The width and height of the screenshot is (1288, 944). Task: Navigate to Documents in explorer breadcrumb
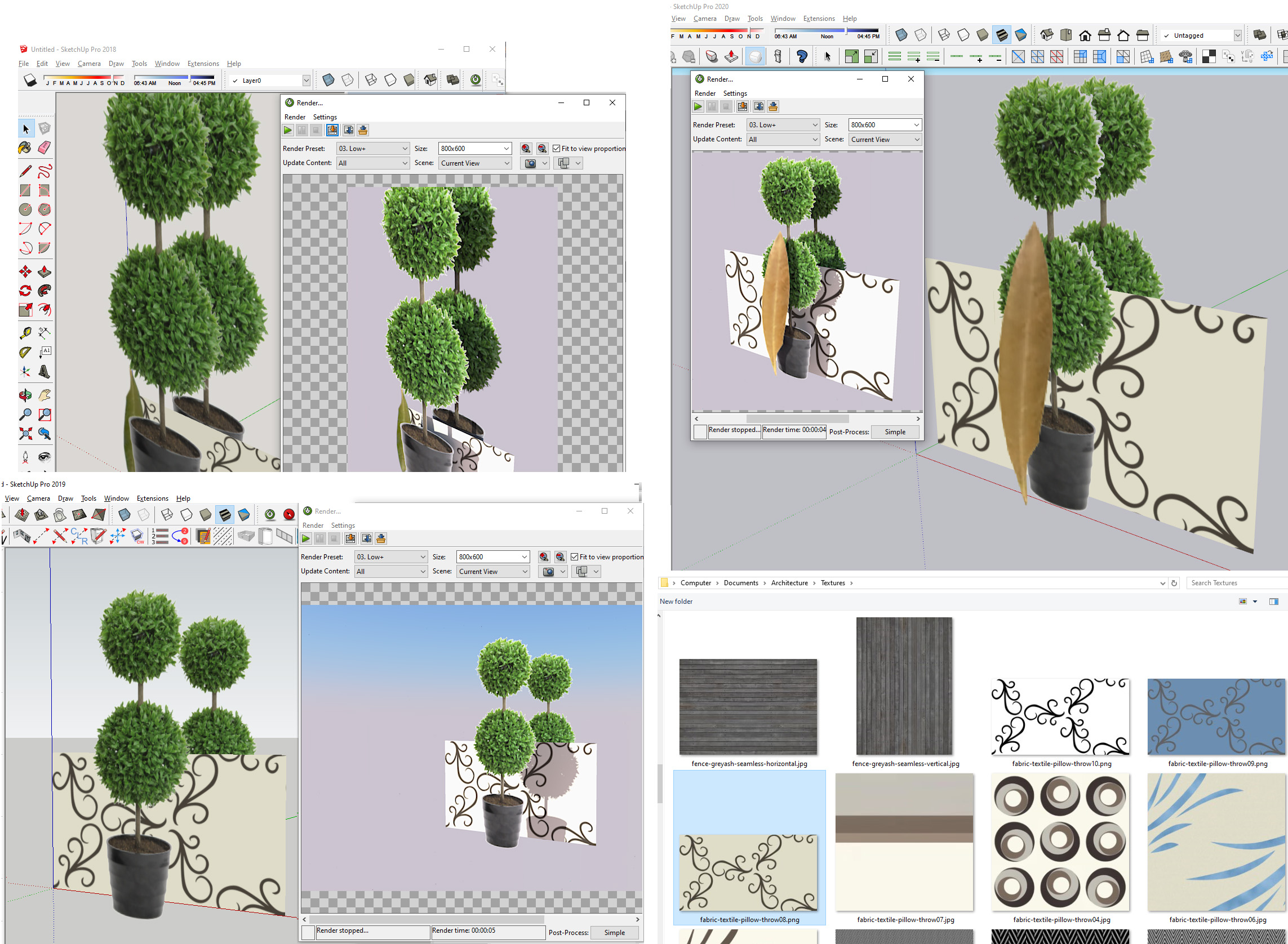[x=741, y=584]
